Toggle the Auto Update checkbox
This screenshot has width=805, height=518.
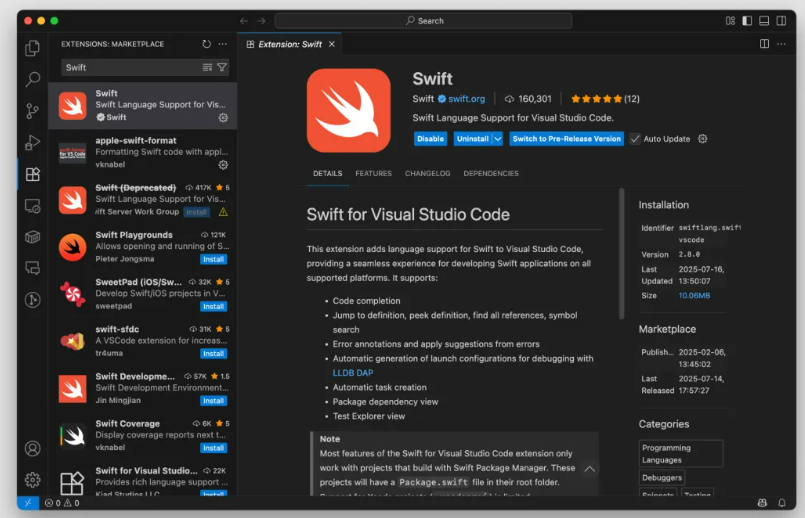point(635,139)
